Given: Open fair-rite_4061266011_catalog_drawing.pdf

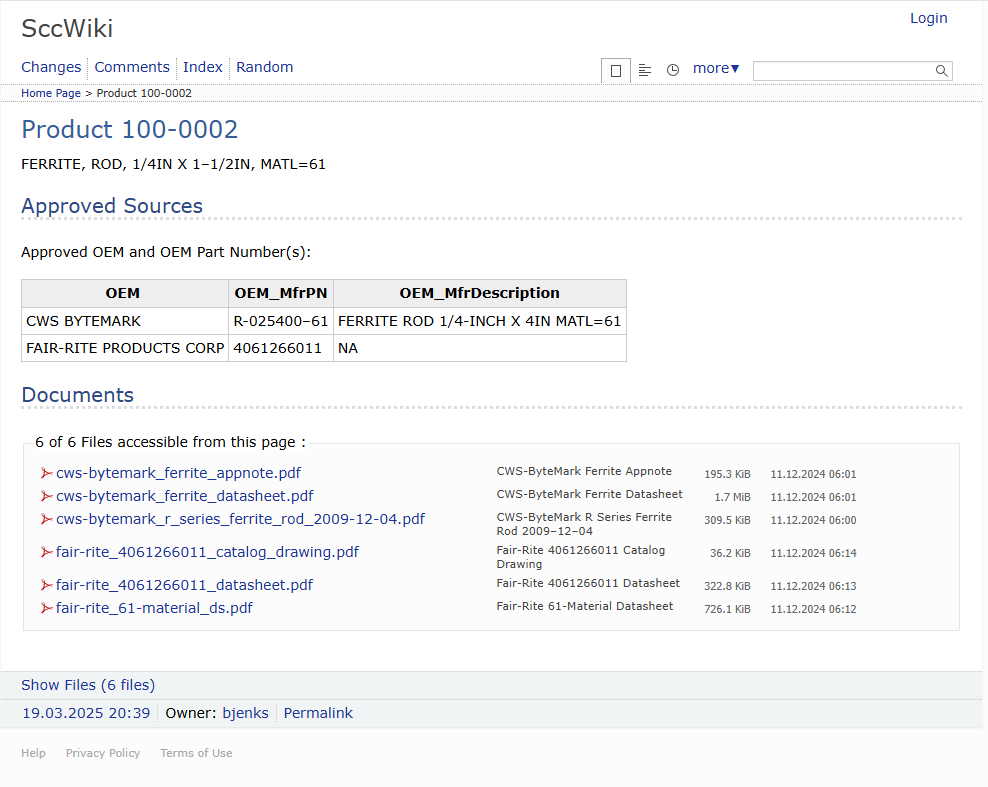Looking at the screenshot, I should [x=207, y=553].
